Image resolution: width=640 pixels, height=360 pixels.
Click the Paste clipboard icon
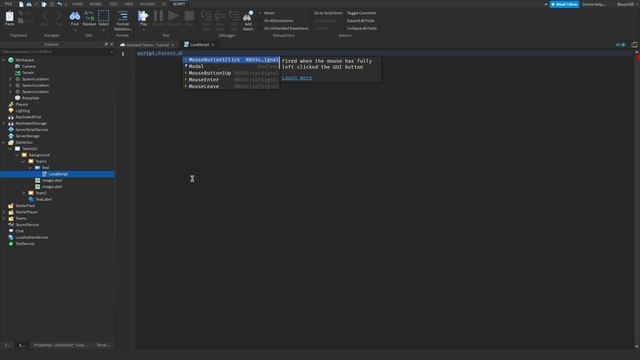coord(9,17)
